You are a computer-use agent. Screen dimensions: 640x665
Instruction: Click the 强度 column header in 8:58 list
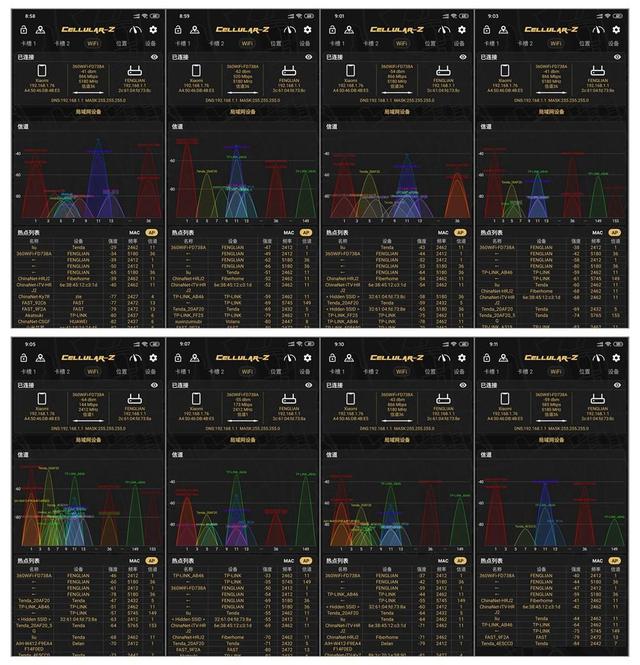(x=113, y=241)
